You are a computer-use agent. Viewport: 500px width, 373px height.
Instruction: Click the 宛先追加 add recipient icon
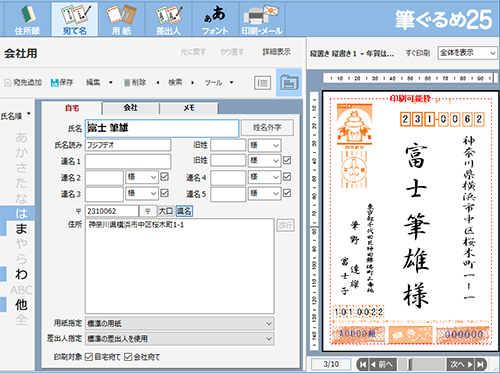tap(7, 83)
